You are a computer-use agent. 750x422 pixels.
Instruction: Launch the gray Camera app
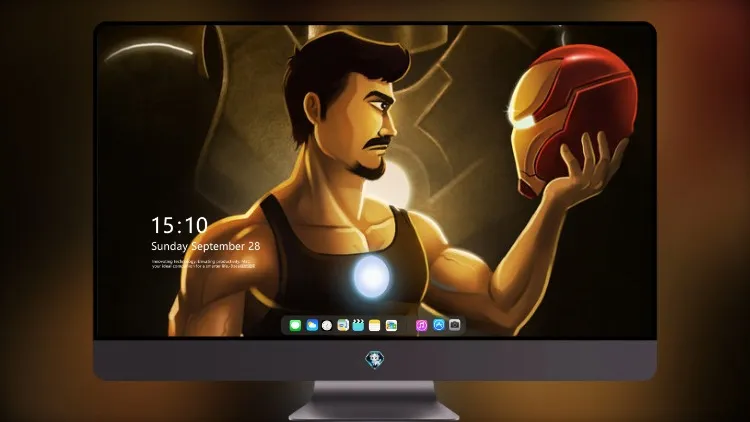click(455, 325)
